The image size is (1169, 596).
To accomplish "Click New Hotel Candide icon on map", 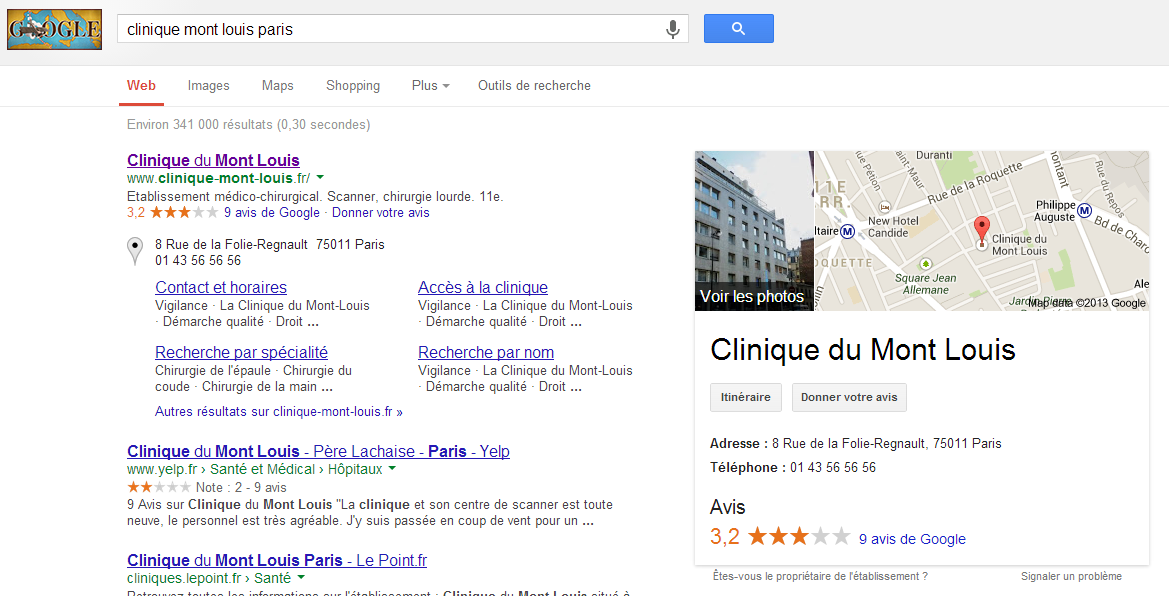I will (885, 207).
